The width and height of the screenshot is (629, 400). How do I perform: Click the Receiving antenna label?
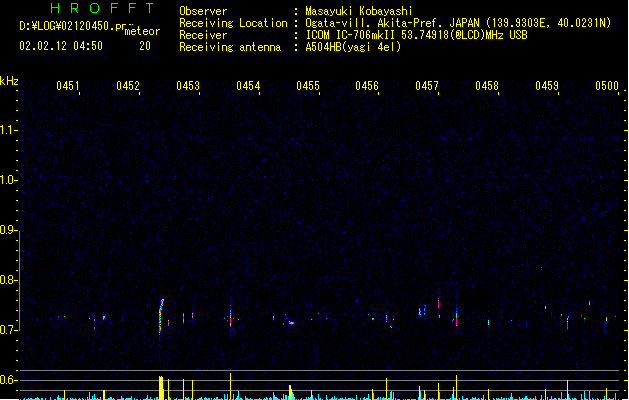click(230, 47)
